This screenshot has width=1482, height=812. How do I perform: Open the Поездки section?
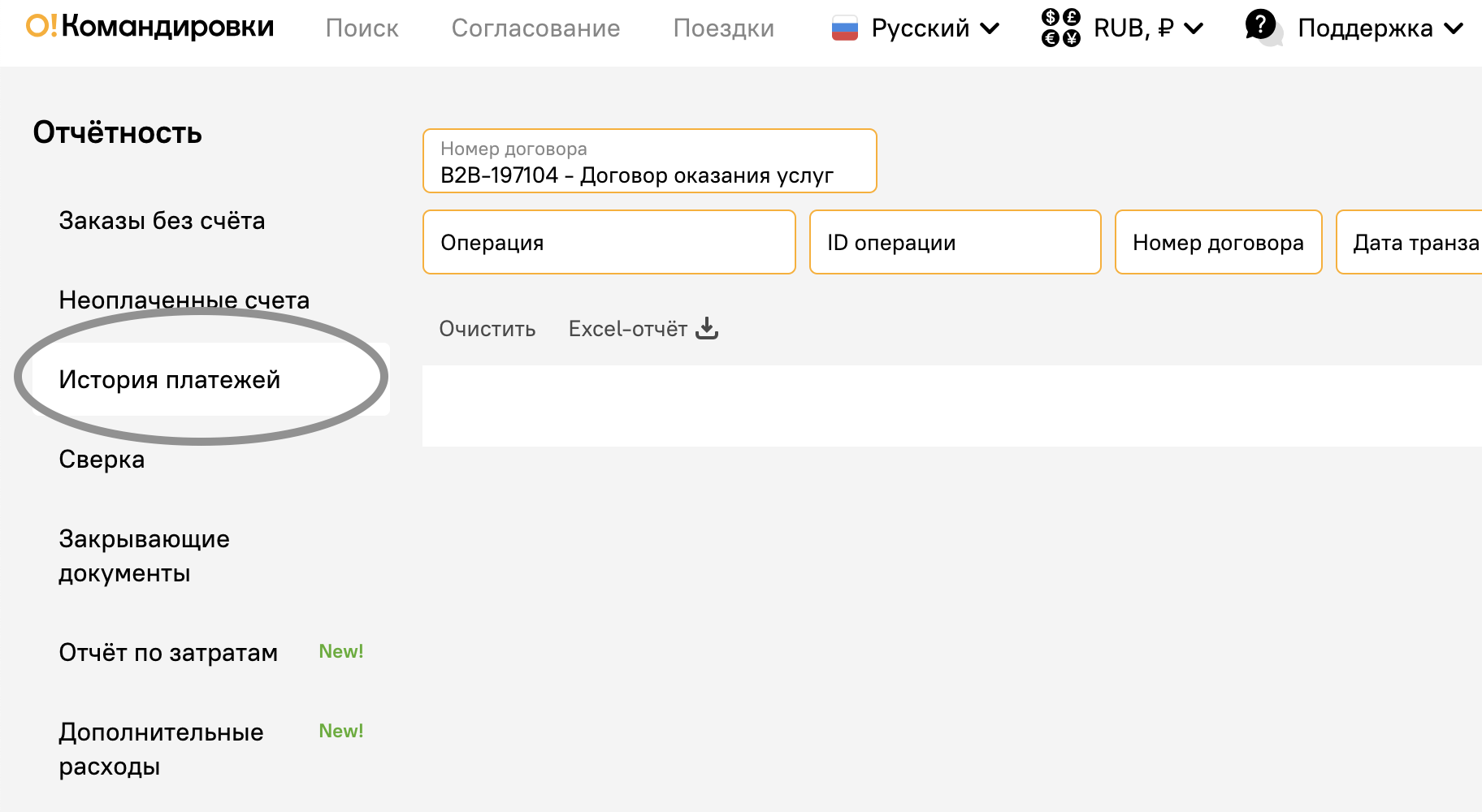coord(723,28)
